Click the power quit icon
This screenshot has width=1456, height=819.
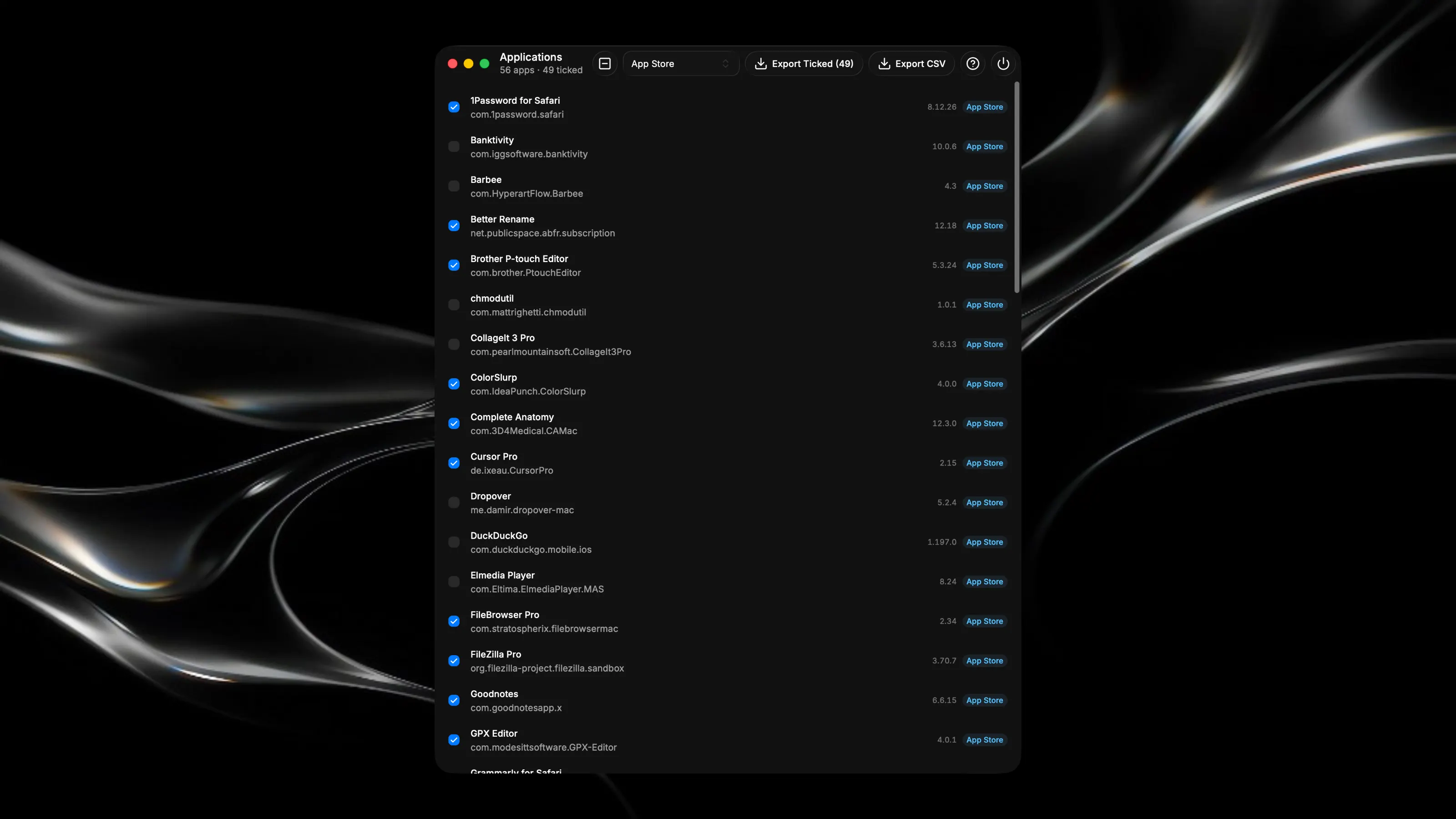coord(1003,64)
